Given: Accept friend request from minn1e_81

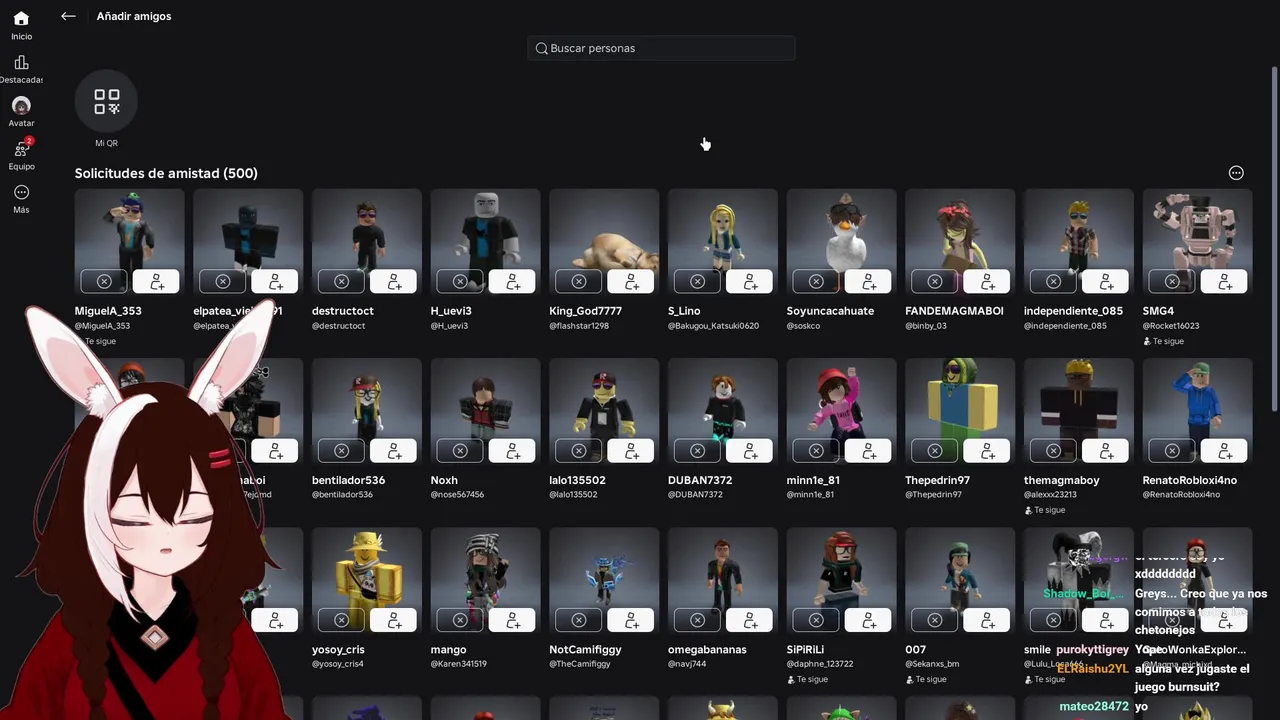Looking at the screenshot, I should 869,451.
